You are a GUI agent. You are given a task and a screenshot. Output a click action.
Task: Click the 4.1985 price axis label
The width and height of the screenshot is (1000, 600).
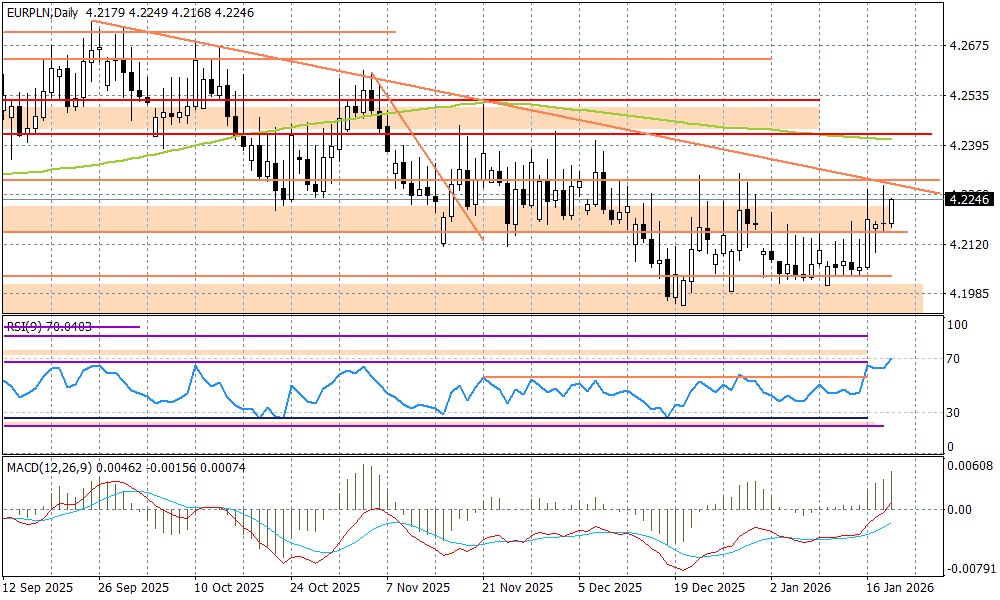pyautogui.click(x=968, y=294)
